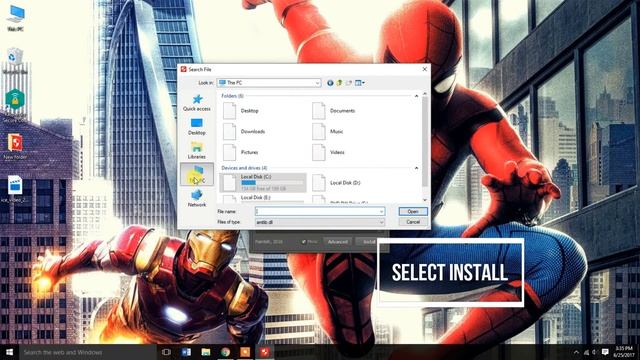Click the file list vertical scrollbar
The height and width of the screenshot is (360, 640).
[x=425, y=141]
